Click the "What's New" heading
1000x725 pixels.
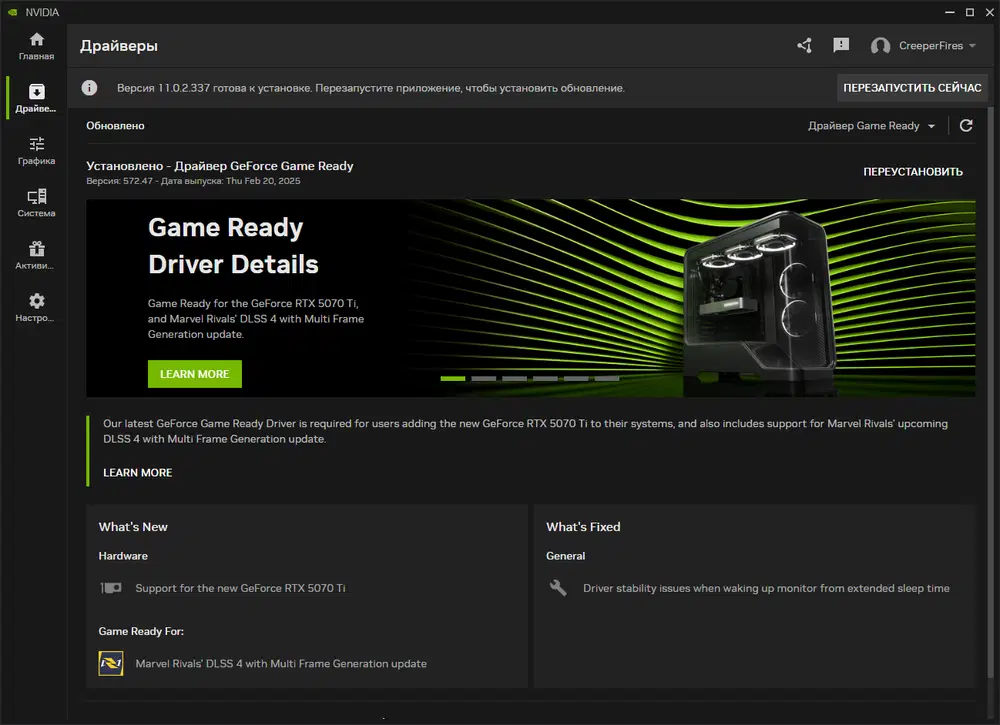[133, 527]
